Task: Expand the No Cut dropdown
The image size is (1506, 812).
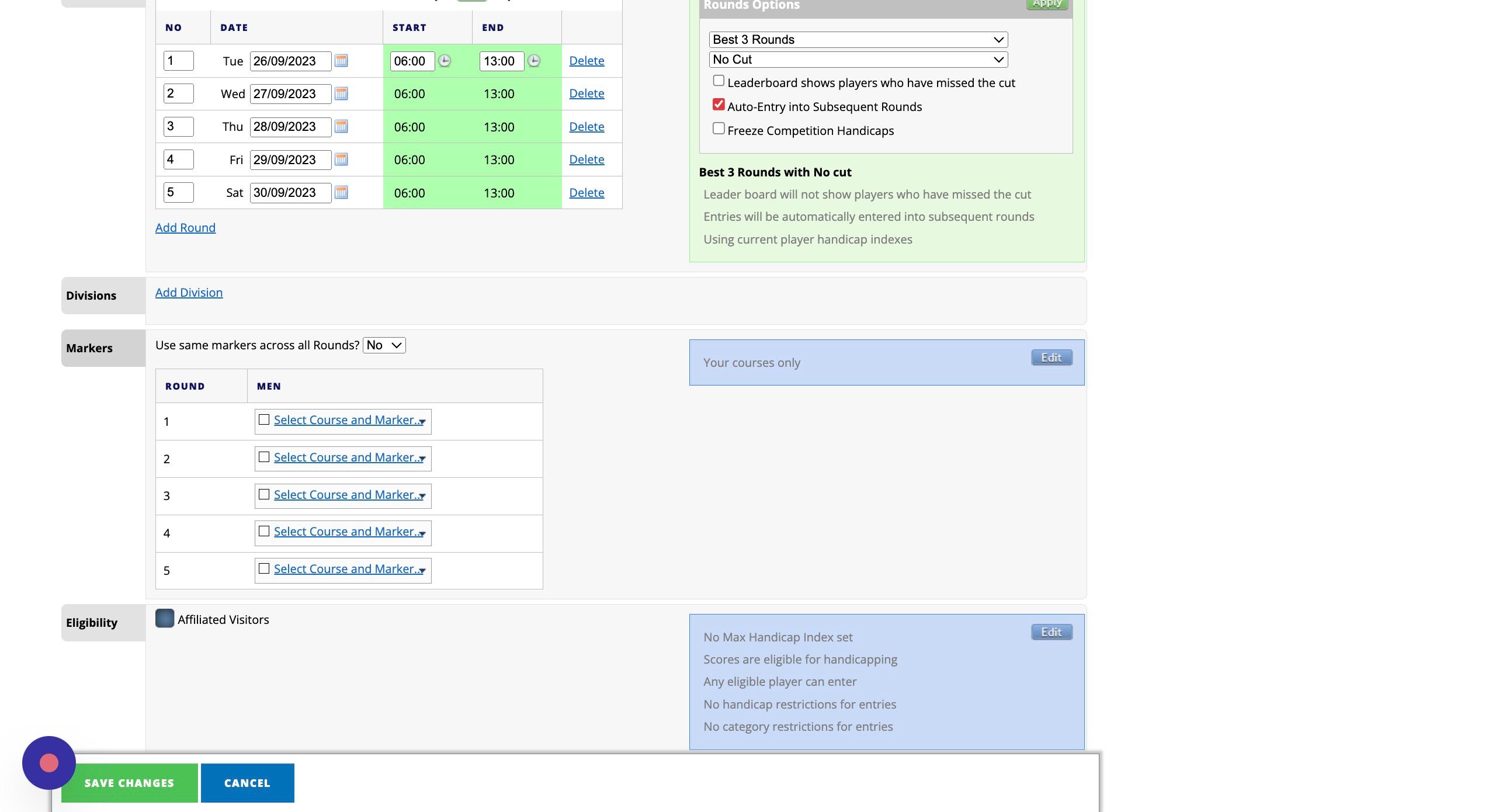Action: [x=858, y=60]
